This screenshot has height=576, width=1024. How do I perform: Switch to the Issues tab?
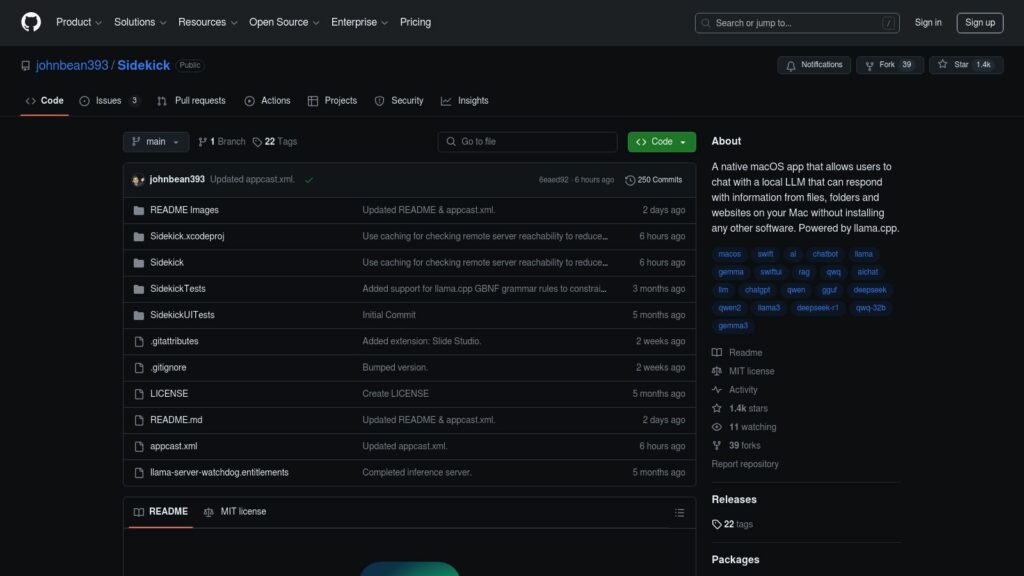(110, 101)
